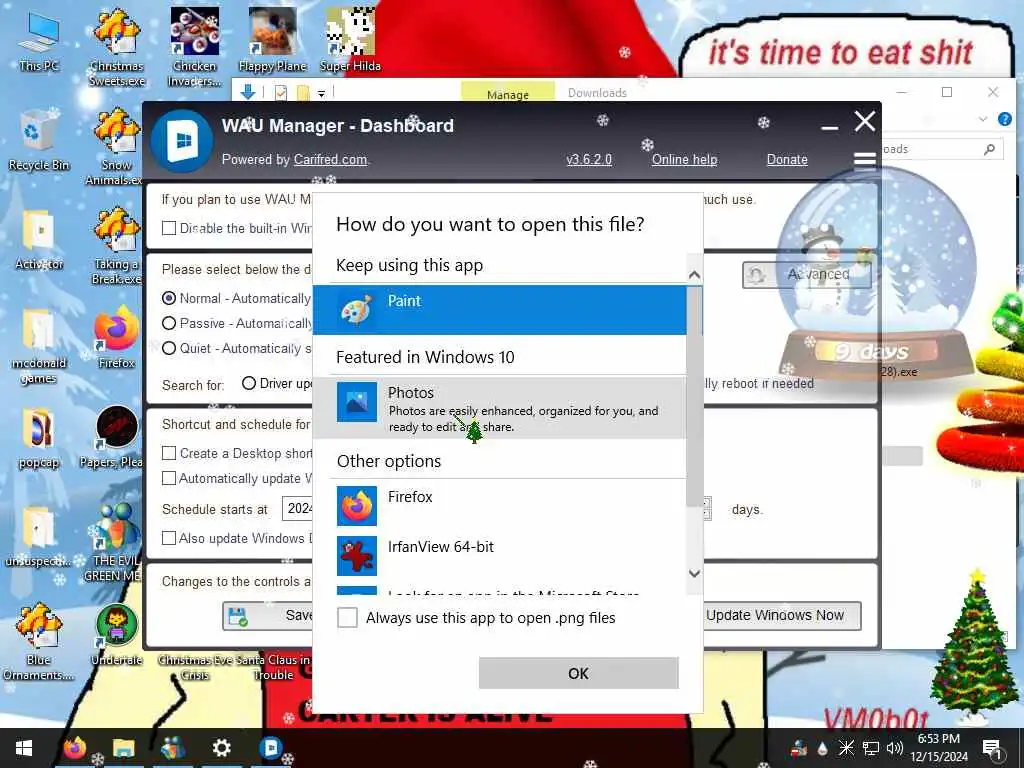This screenshot has height=768, width=1024.
Task: Open Manage tab in Downloads window
Action: tap(507, 92)
